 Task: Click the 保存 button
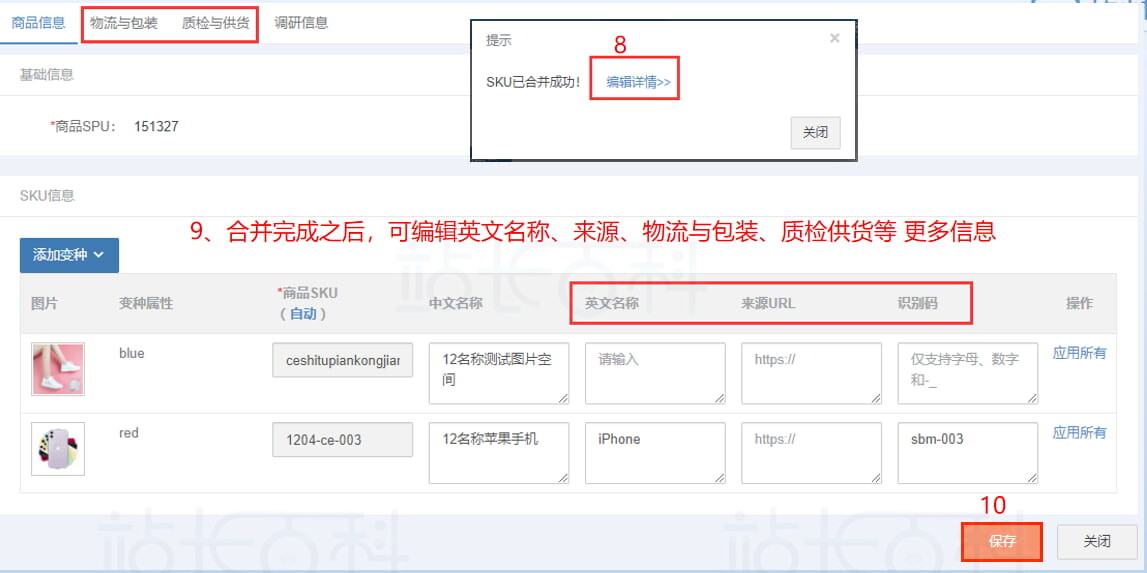[x=1001, y=542]
